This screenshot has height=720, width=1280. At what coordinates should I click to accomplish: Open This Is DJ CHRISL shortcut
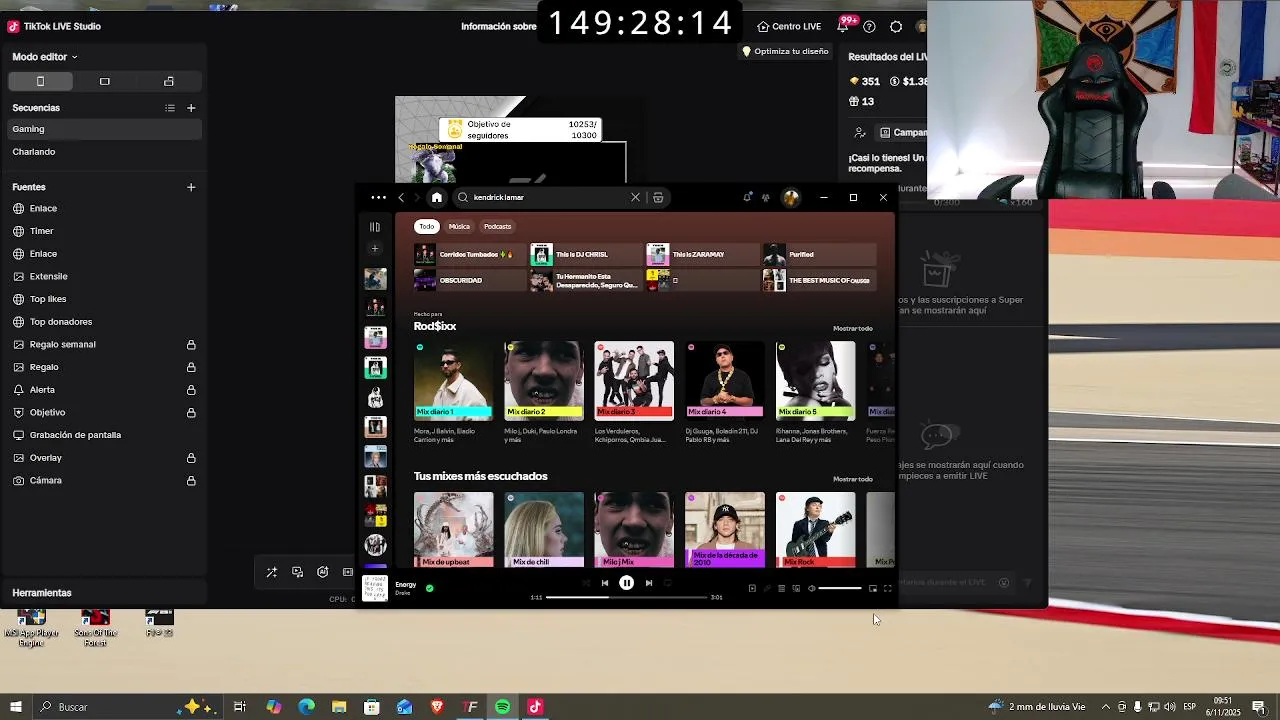(x=586, y=254)
